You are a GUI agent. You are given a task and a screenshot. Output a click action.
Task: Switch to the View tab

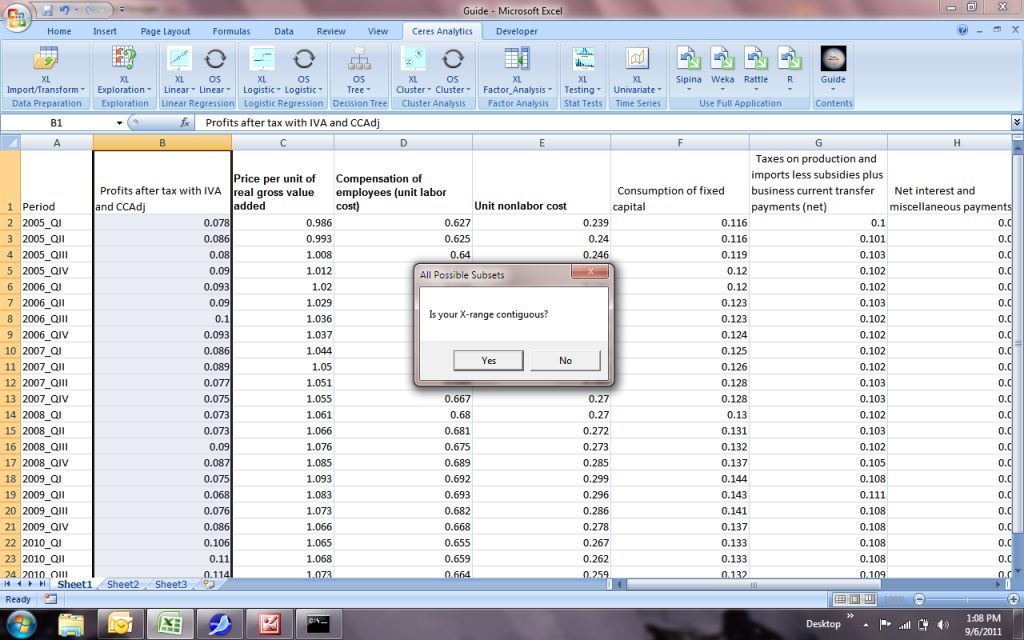[x=377, y=31]
